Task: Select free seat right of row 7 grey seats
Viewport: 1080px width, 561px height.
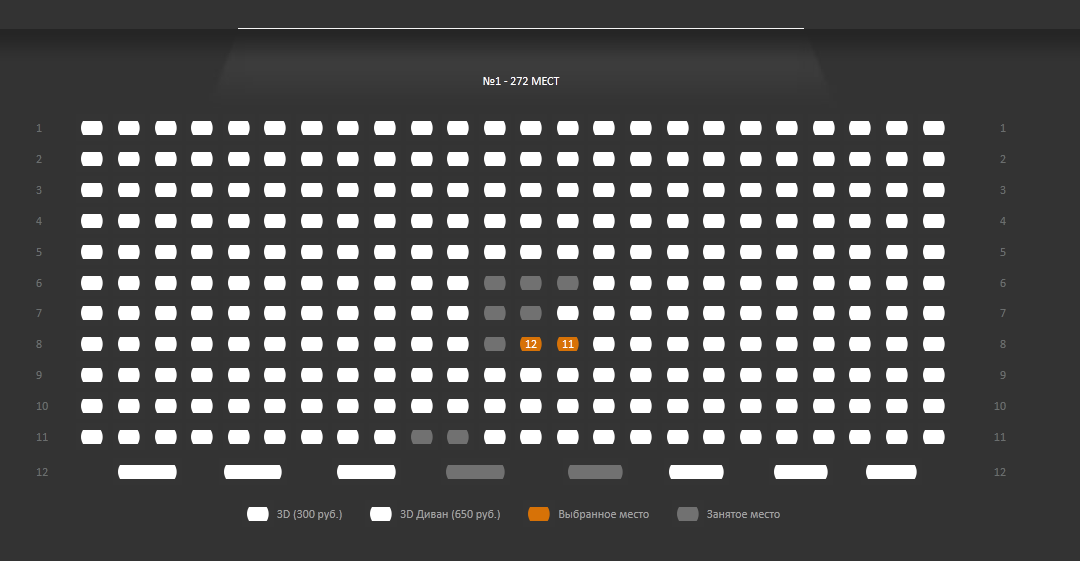Action: coord(568,313)
